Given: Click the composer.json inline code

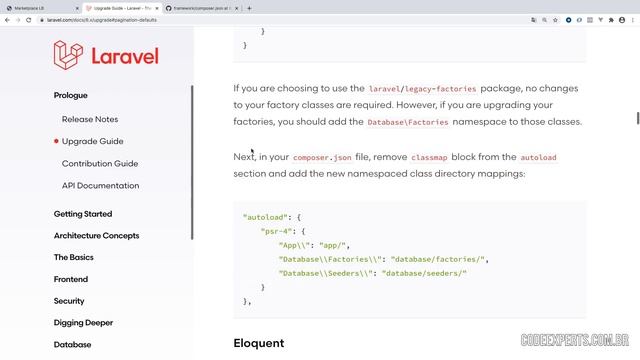Looking at the screenshot, I should coord(322,158).
